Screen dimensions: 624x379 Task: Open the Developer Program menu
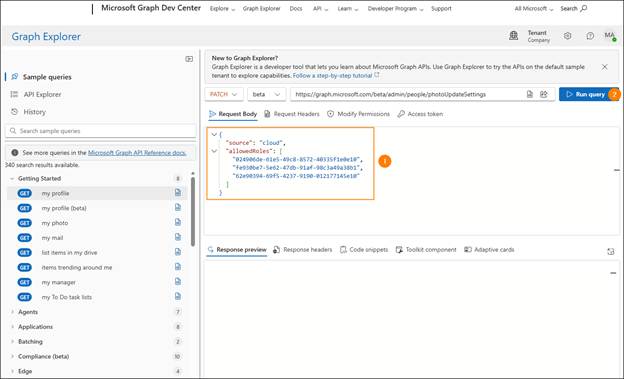point(395,8)
